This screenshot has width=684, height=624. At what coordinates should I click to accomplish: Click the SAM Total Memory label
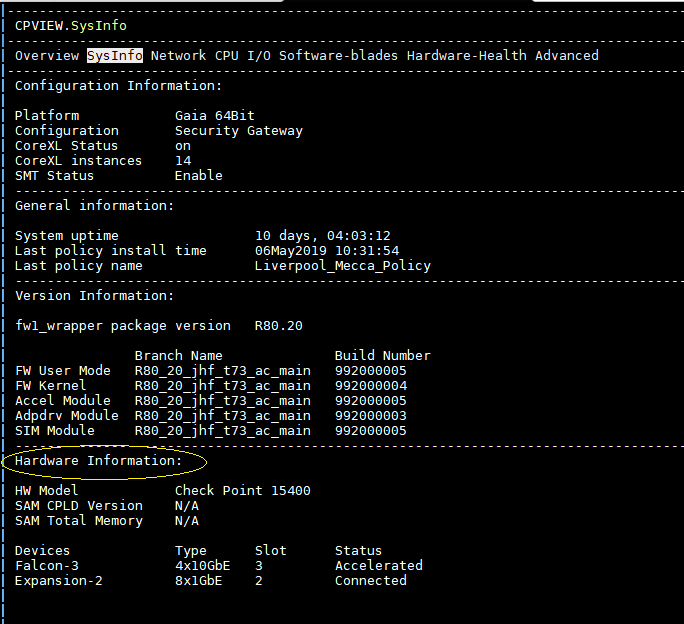(x=79, y=521)
